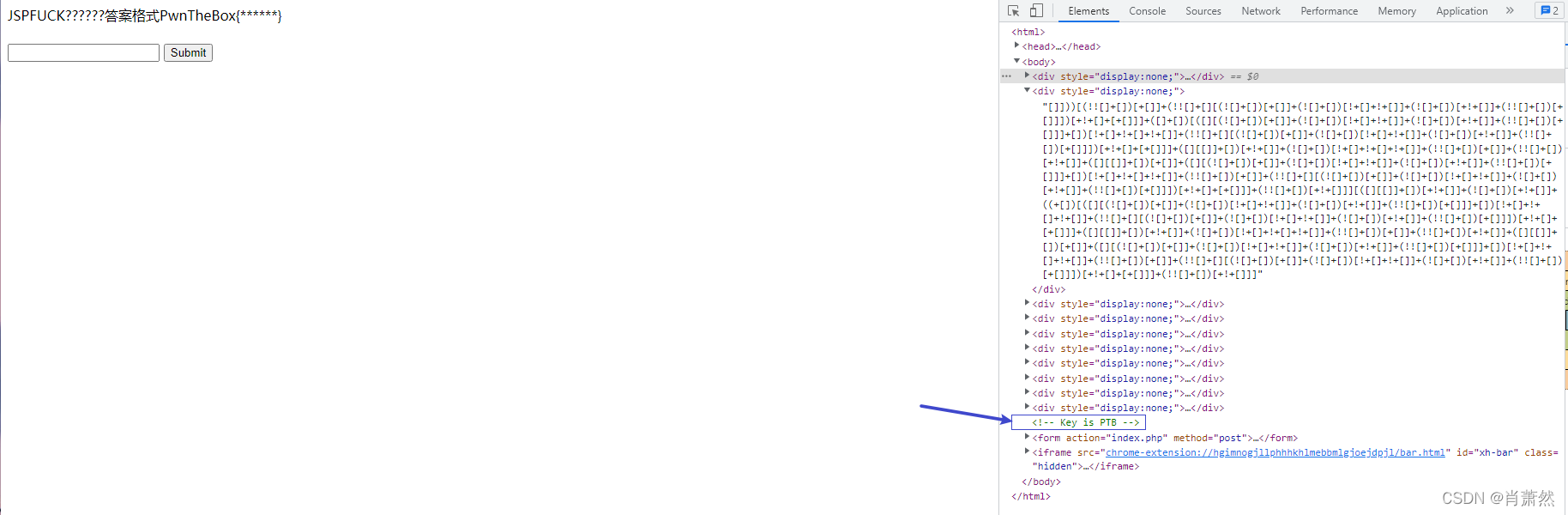Switch to the Elements tab

[x=1089, y=11]
